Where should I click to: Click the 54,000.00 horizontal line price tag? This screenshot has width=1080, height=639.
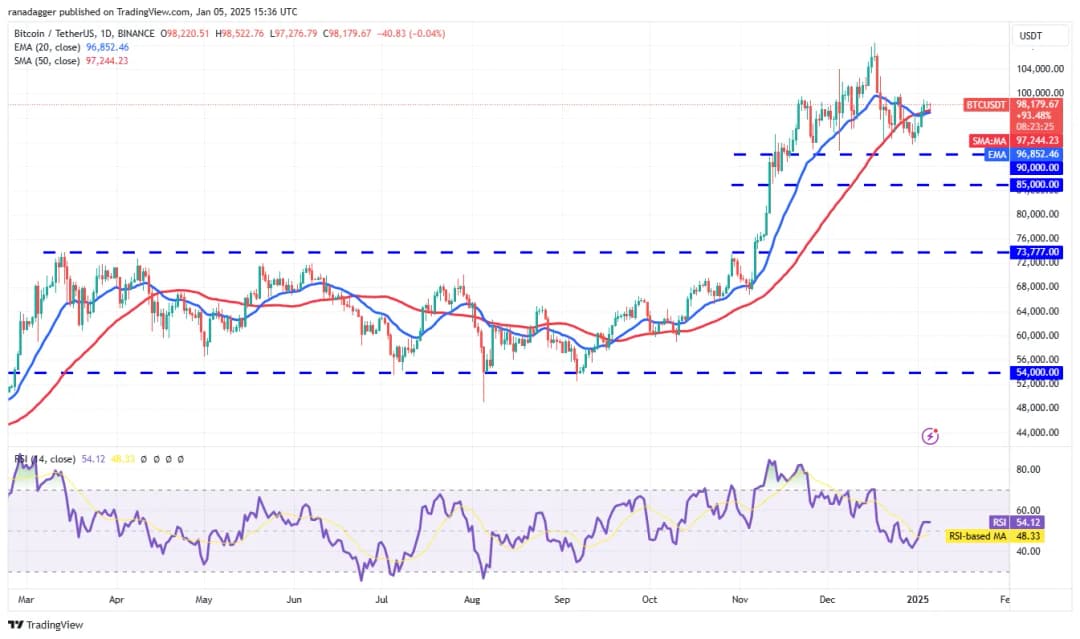click(1038, 372)
